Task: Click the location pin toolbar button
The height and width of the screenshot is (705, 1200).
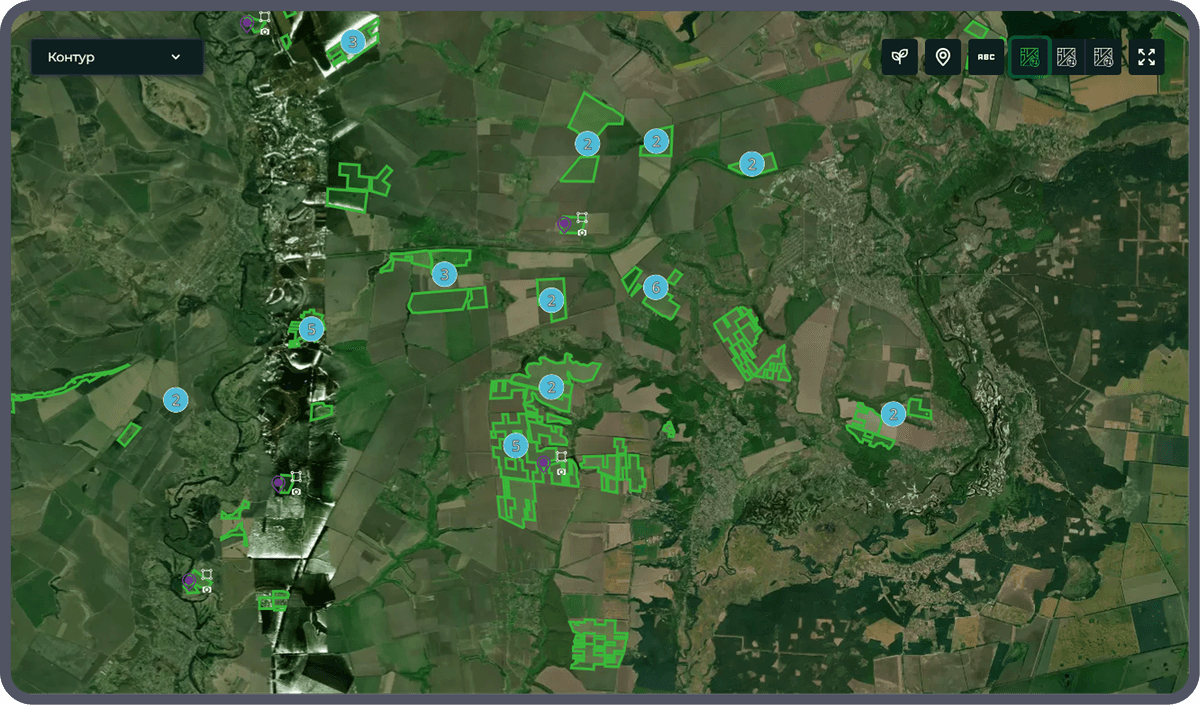Action: pos(942,57)
